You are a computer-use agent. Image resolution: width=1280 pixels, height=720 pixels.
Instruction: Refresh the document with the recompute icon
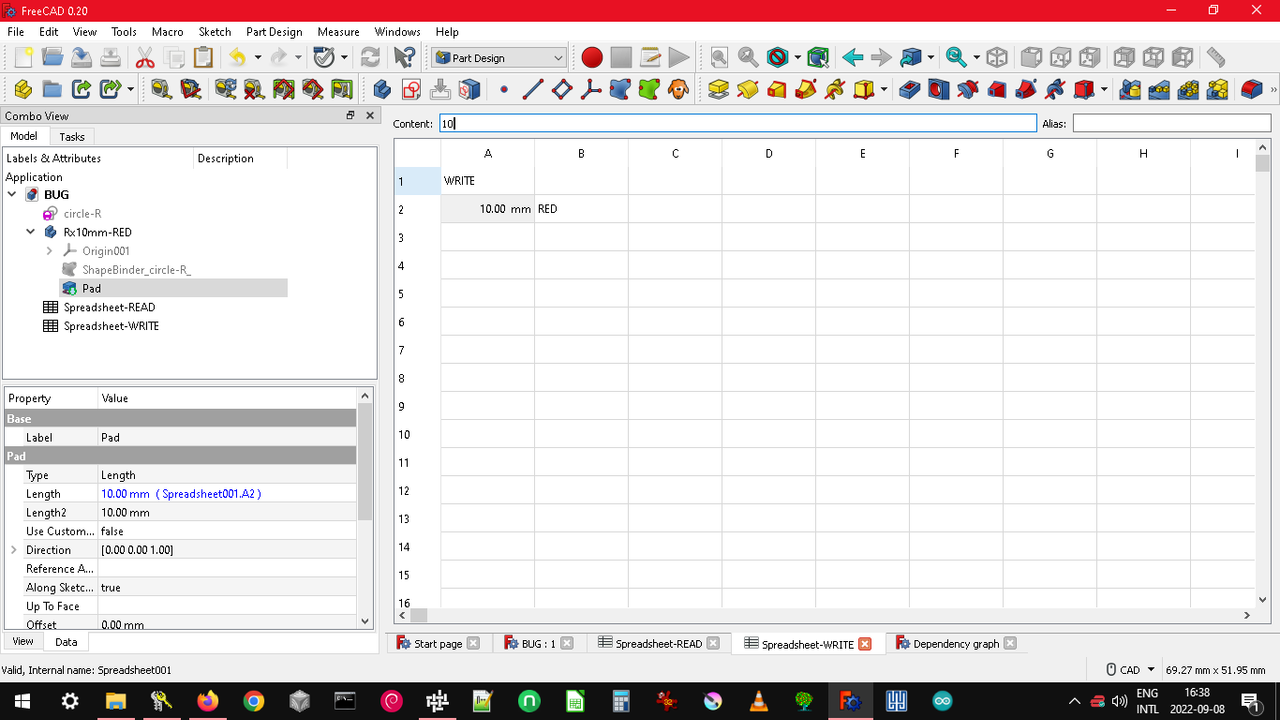point(370,57)
